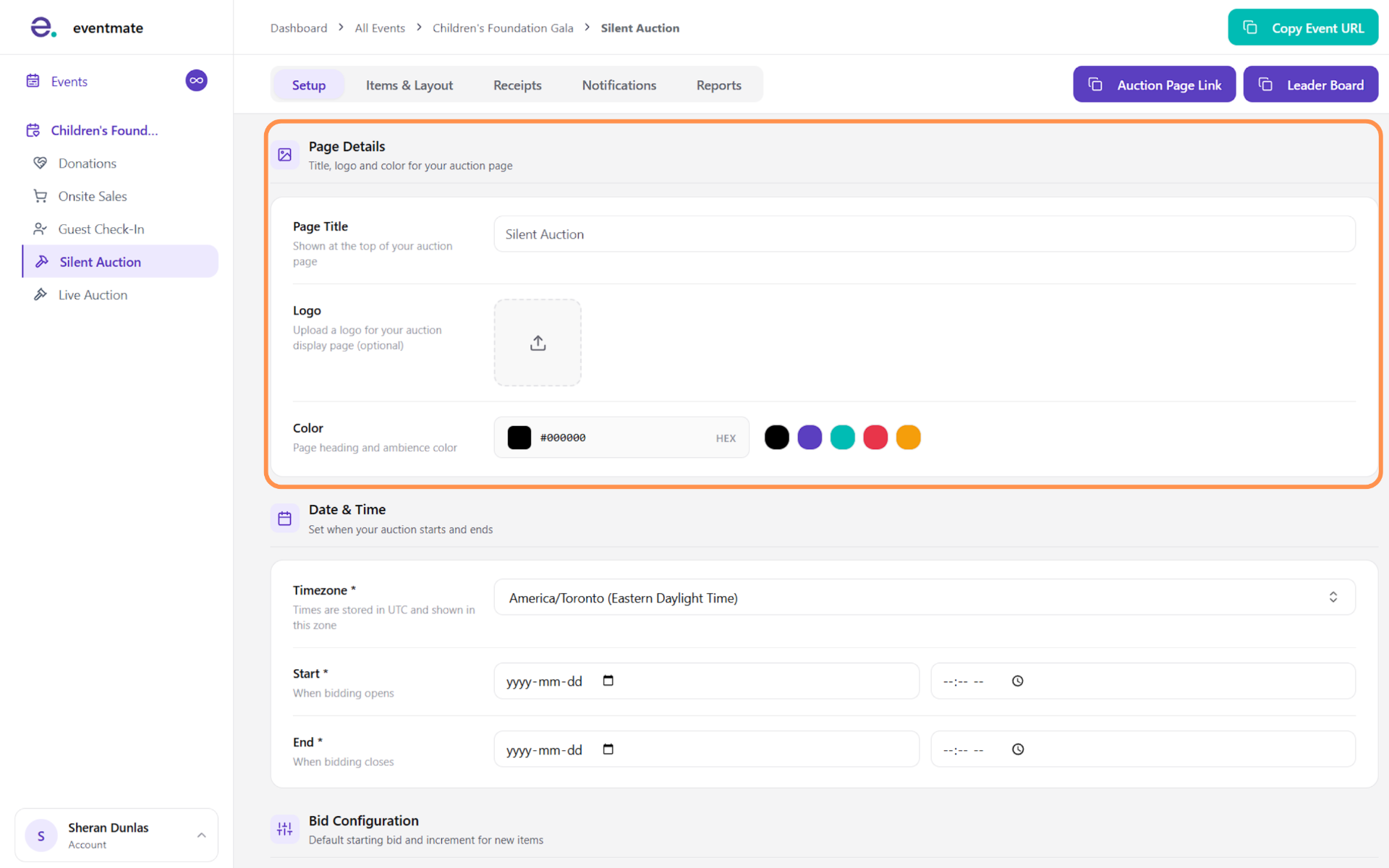Click the End date yyyy-mm-dd field
This screenshot has width=1389, height=868.
click(706, 749)
